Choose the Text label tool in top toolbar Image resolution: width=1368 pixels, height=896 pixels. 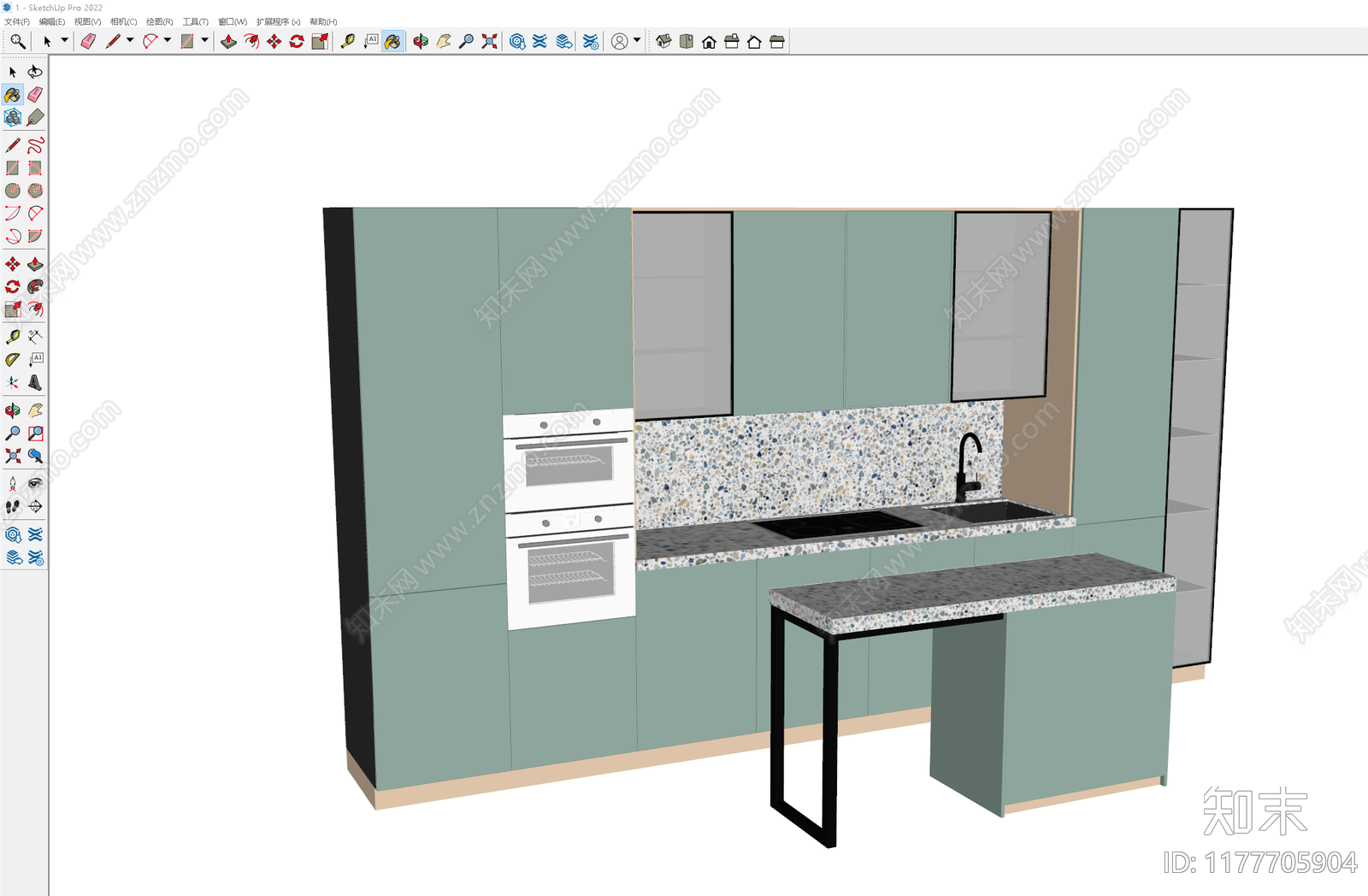[370, 41]
